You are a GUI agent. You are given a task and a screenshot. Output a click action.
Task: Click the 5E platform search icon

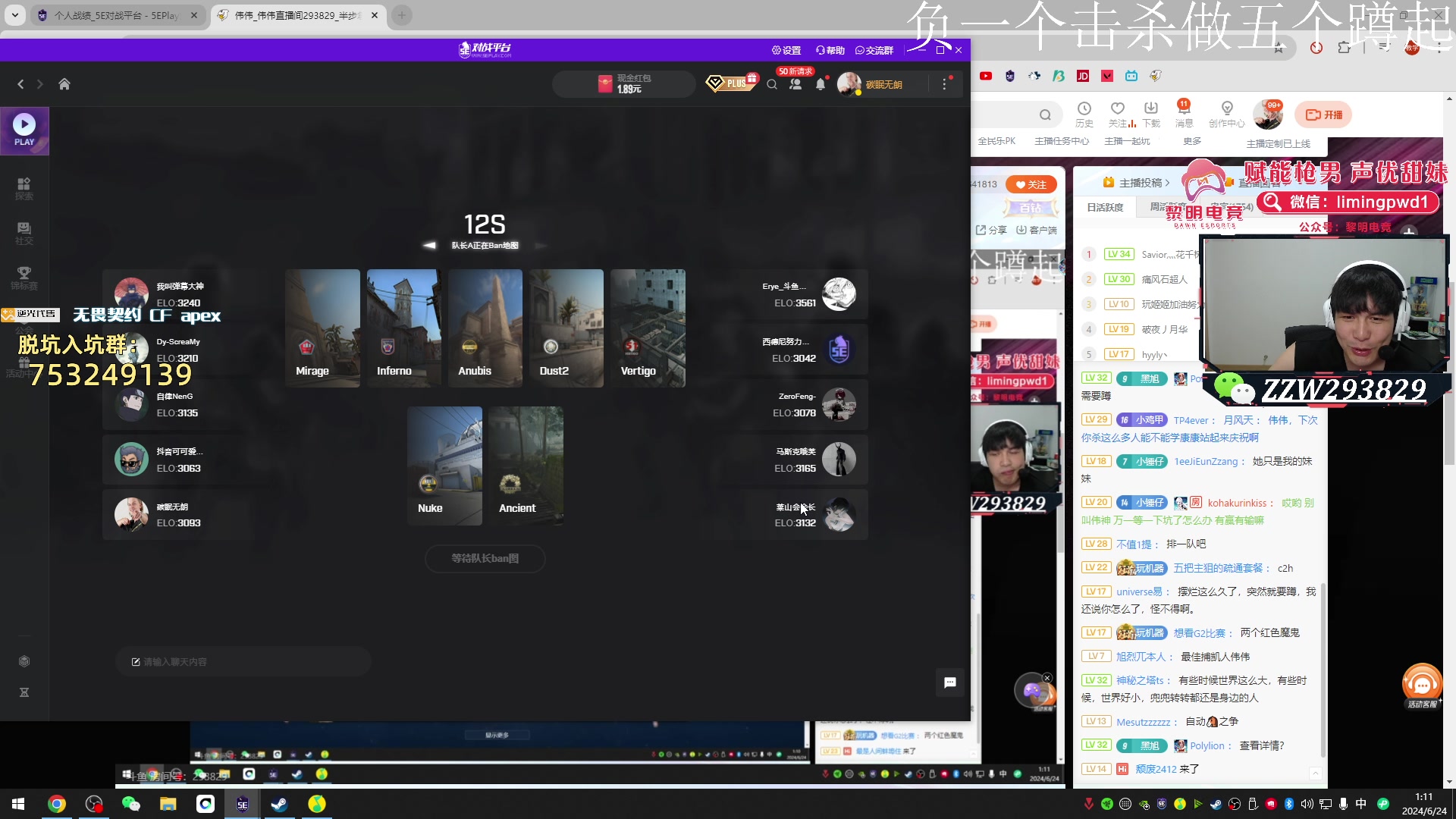[x=772, y=85]
